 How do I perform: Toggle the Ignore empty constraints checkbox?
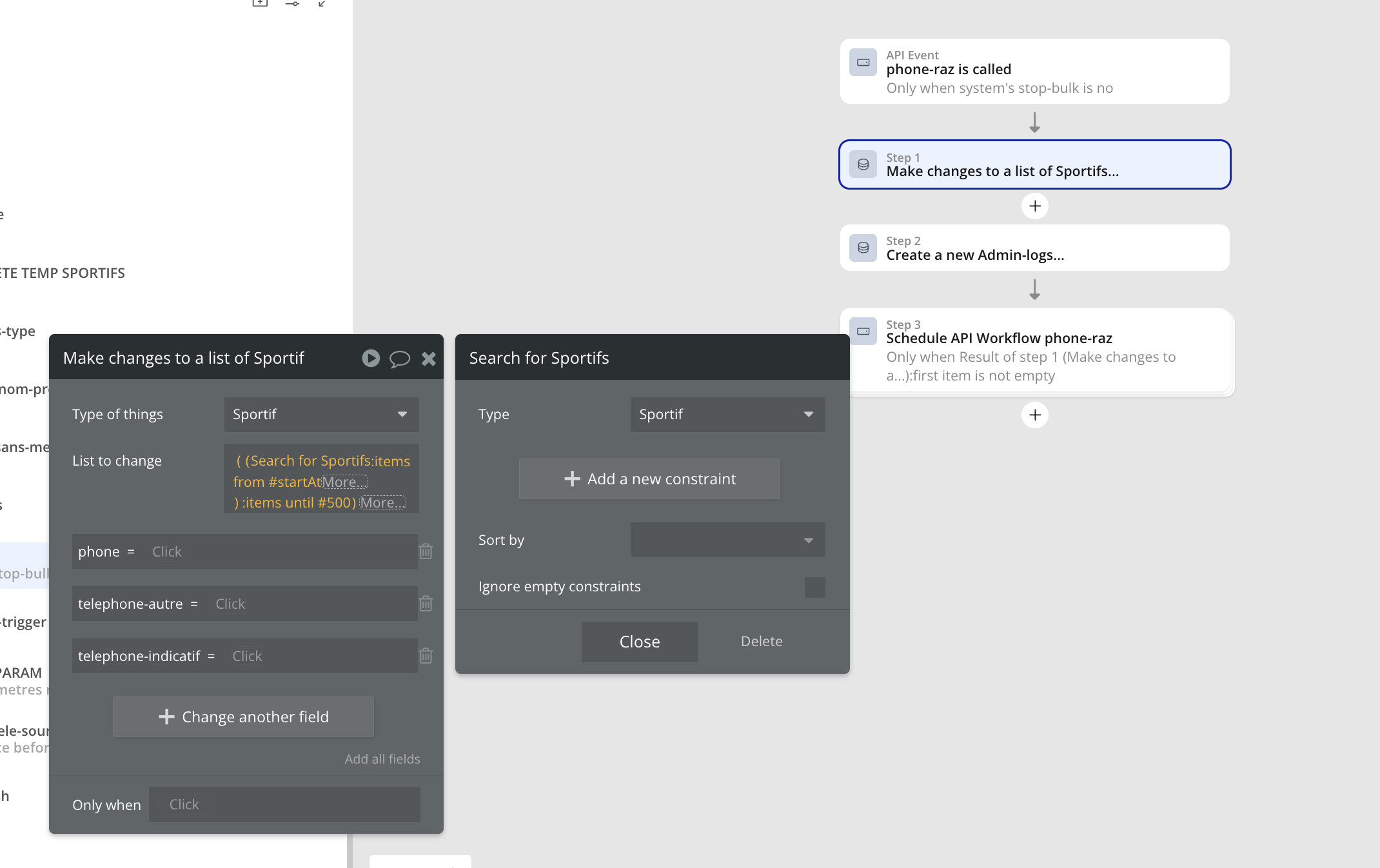814,587
